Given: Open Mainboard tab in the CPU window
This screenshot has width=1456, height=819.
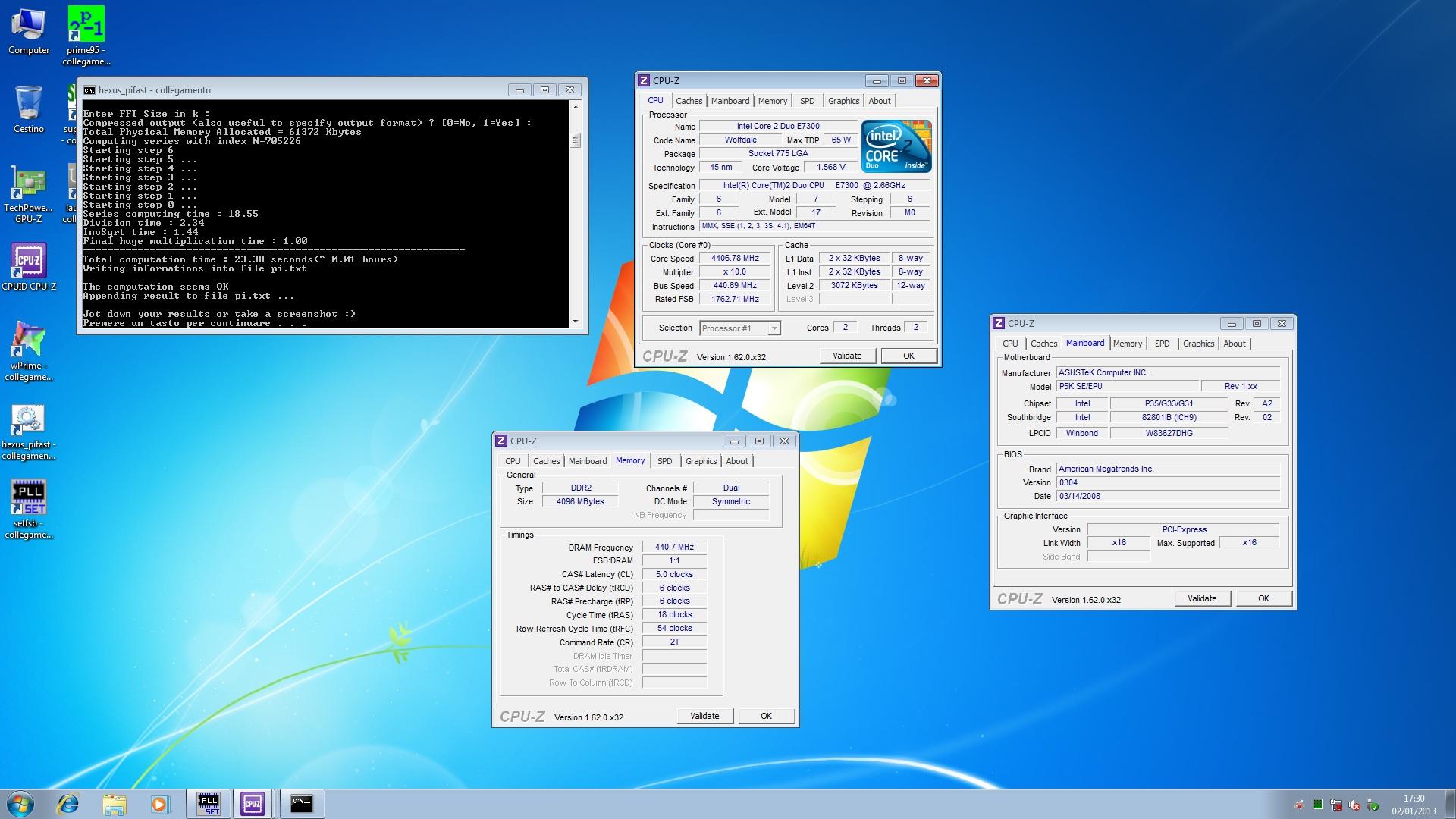Looking at the screenshot, I should click(730, 101).
